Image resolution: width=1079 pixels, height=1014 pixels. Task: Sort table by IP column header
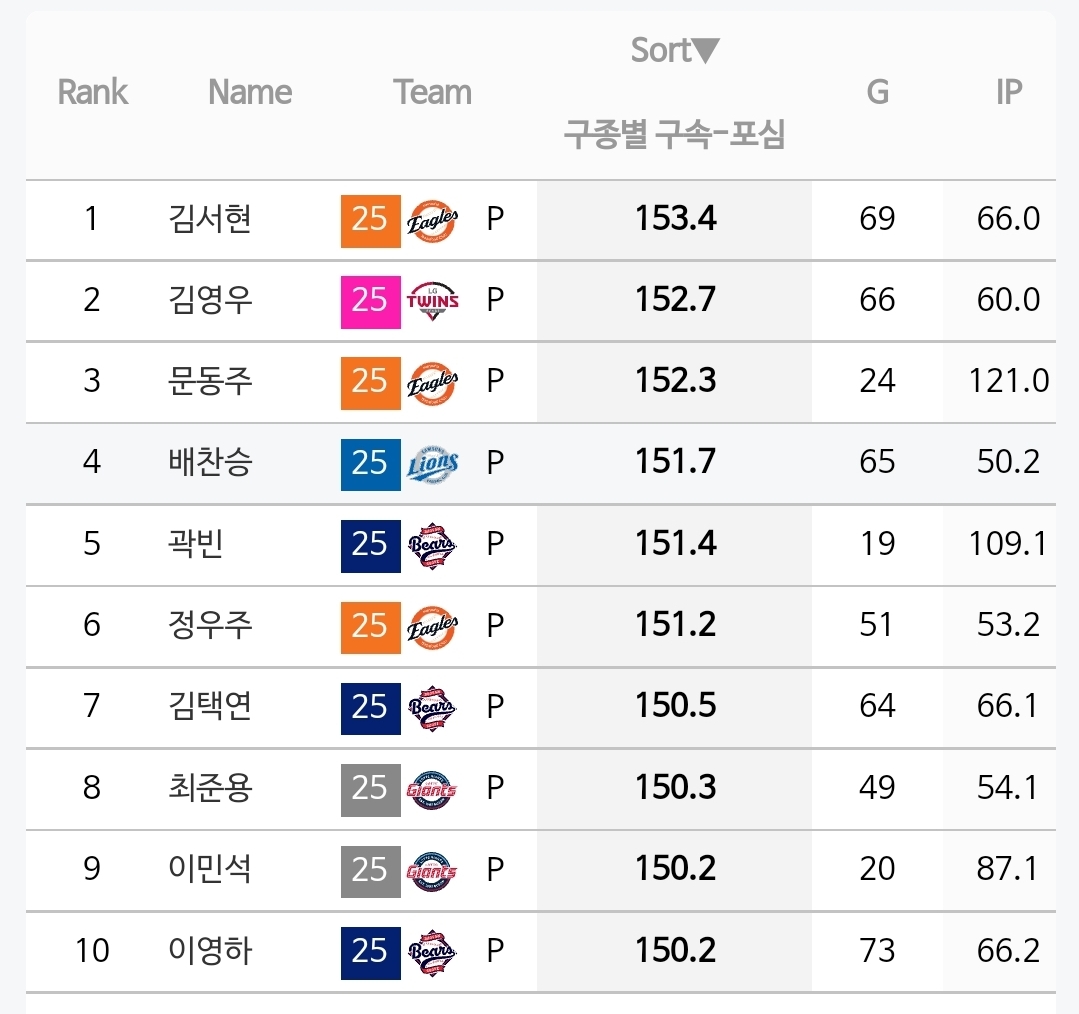coord(1009,92)
